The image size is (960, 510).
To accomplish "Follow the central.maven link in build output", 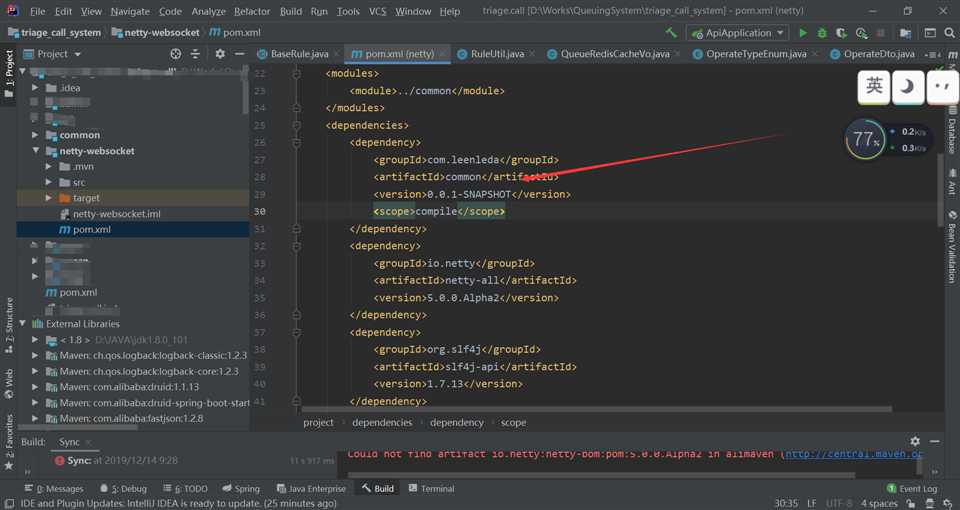I will pyautogui.click(x=853, y=454).
